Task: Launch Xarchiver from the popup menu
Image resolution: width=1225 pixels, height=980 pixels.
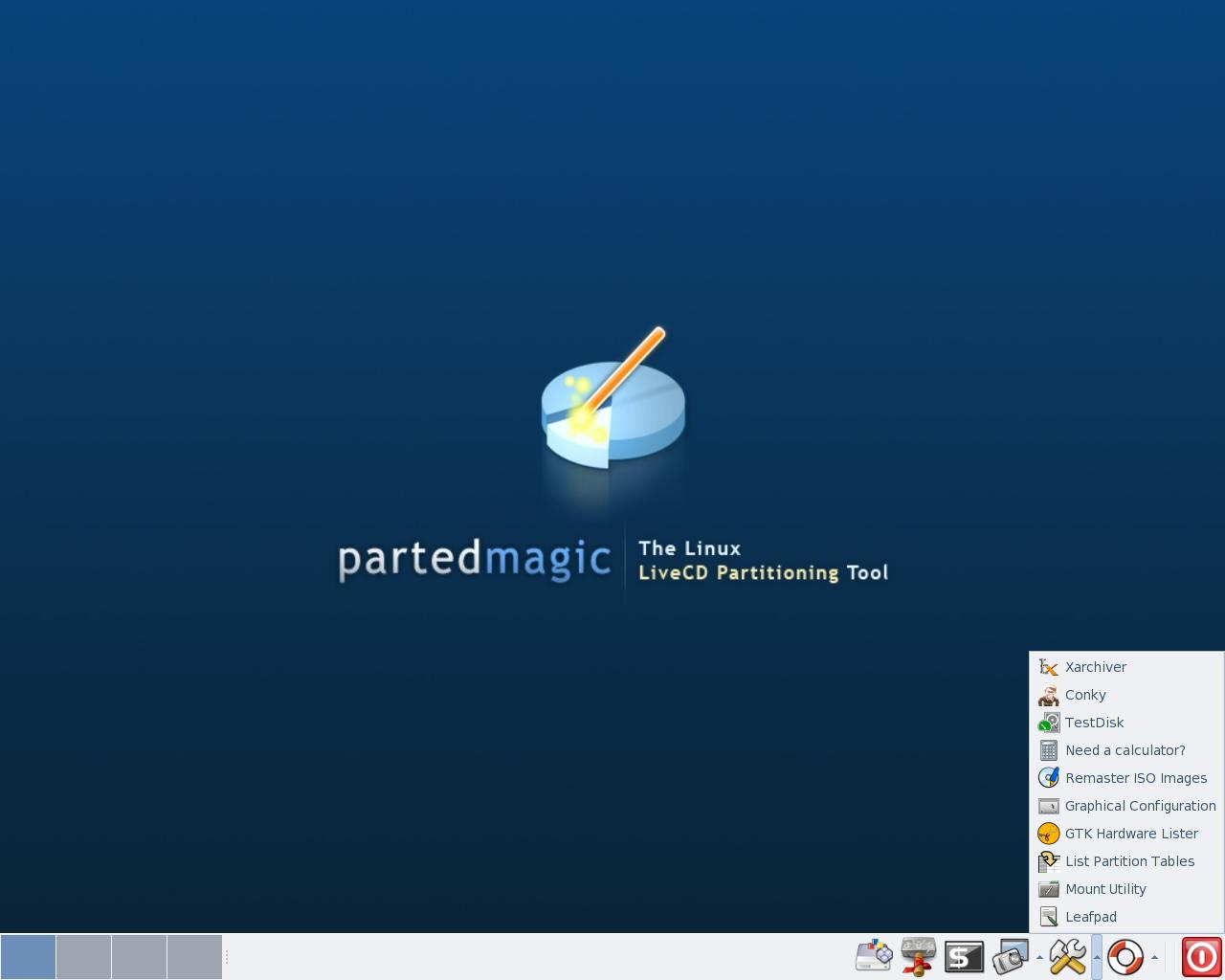Action: click(1126, 667)
